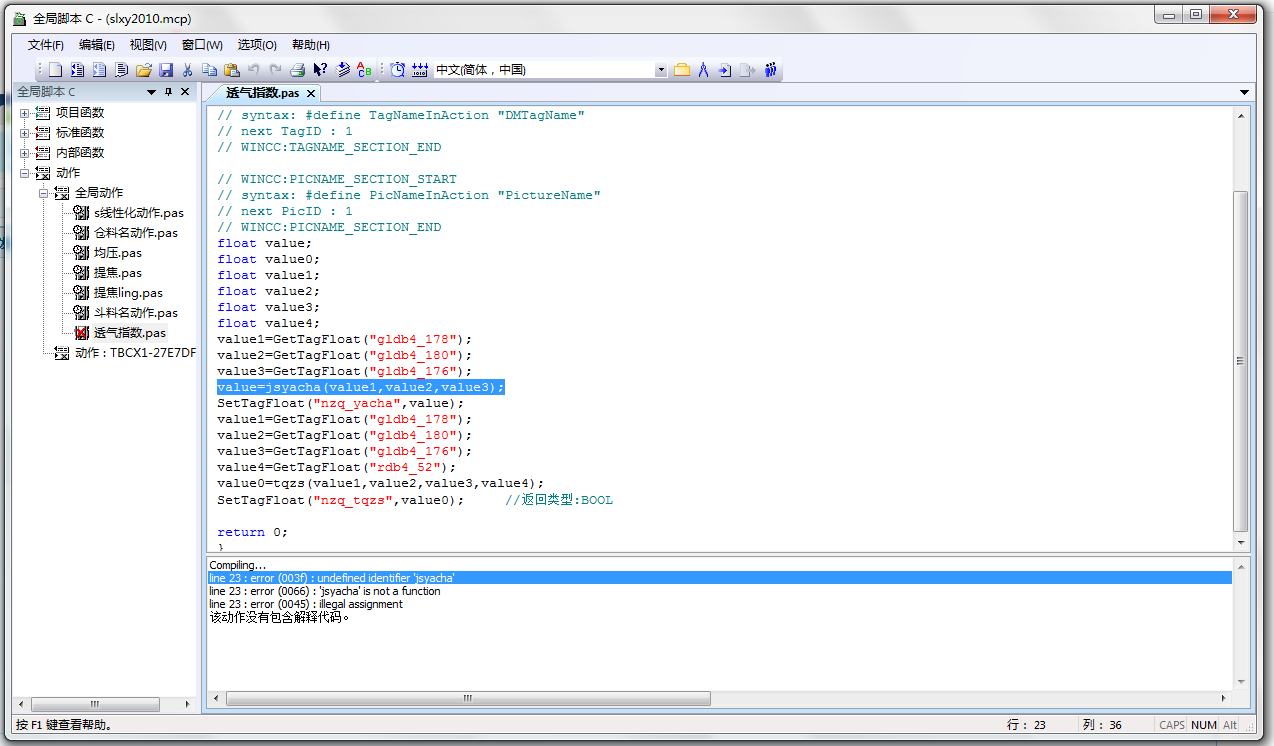Expand the 项目函数 tree node
Screen dimensions: 1274x746
pos(25,113)
